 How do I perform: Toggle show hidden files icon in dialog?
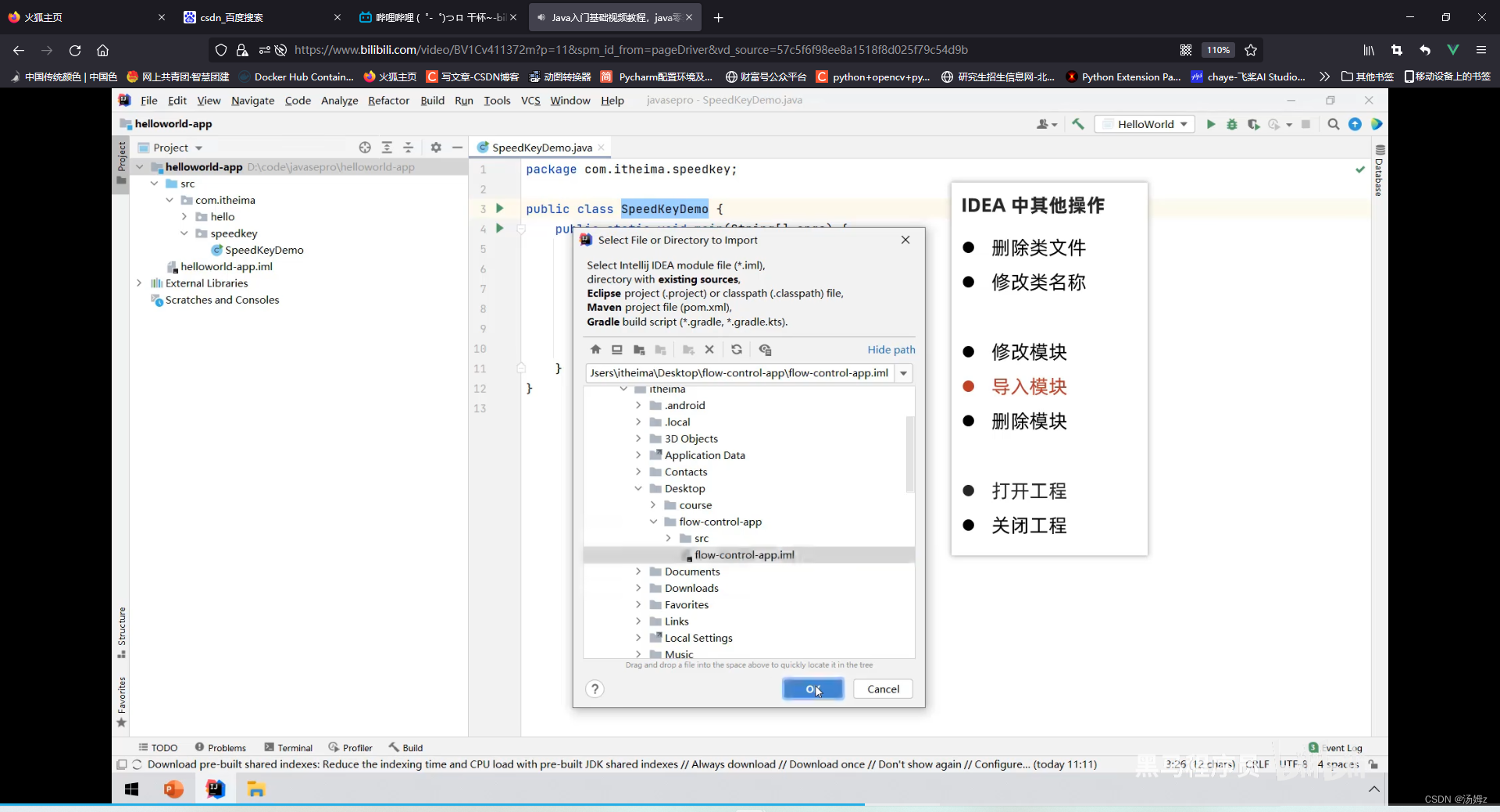765,350
